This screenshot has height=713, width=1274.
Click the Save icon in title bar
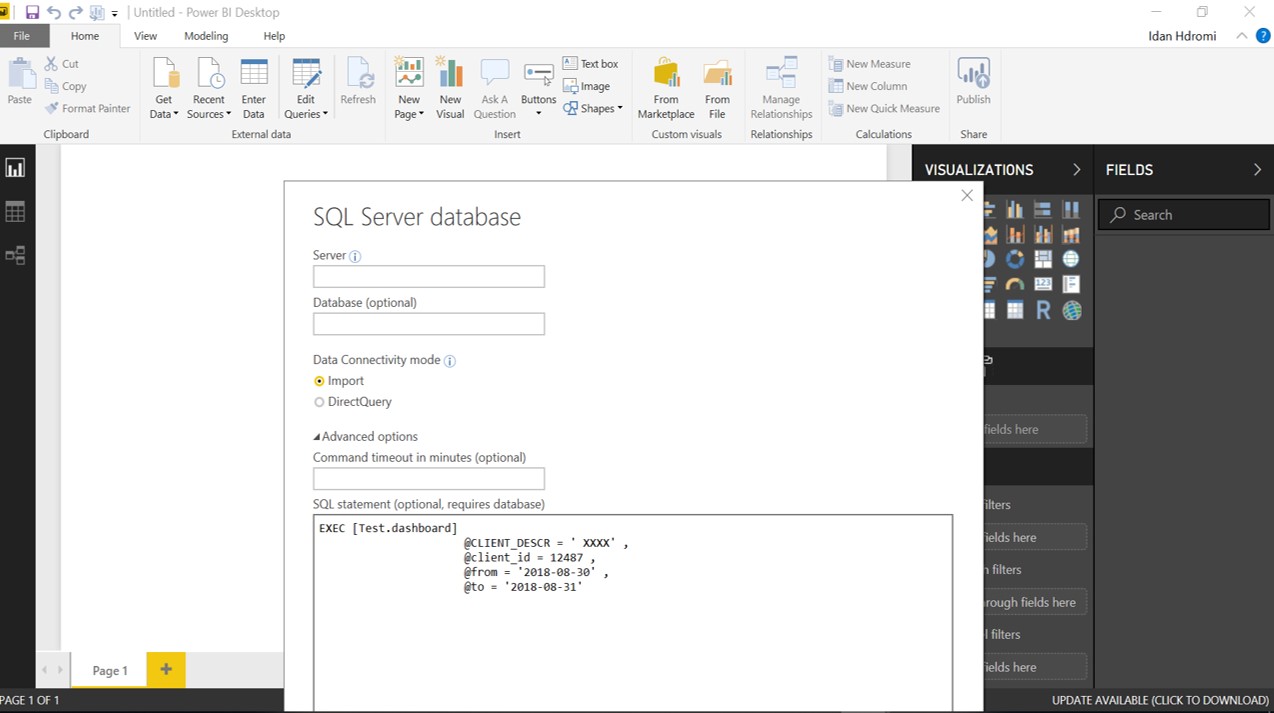tap(32, 13)
